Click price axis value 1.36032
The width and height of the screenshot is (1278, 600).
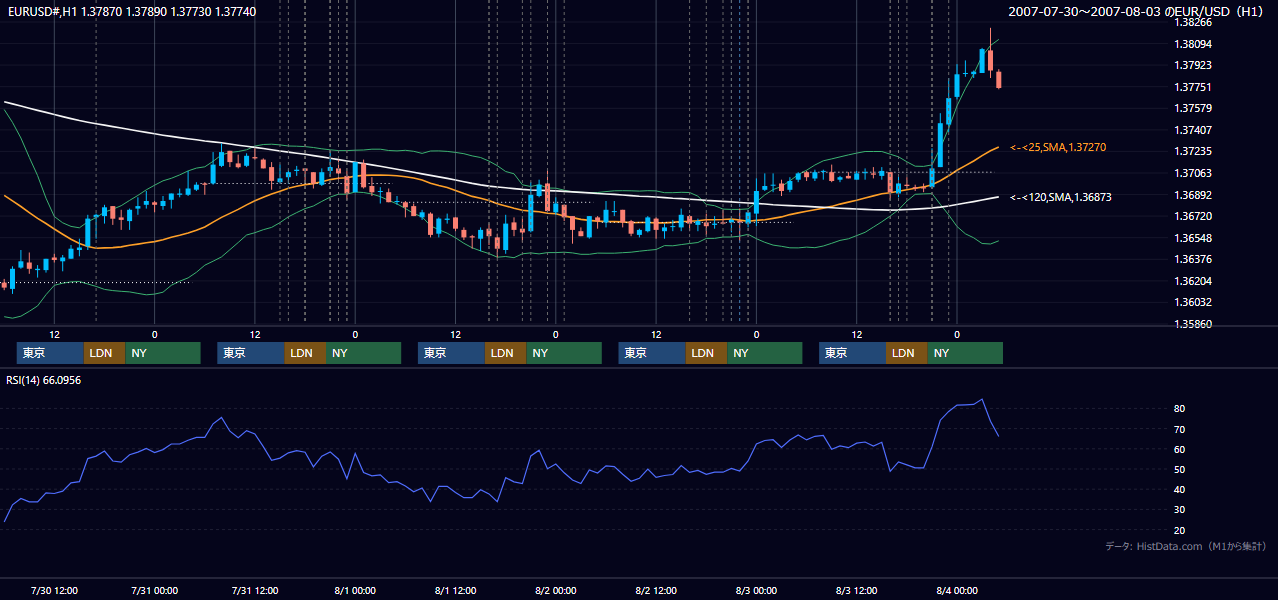point(1192,302)
